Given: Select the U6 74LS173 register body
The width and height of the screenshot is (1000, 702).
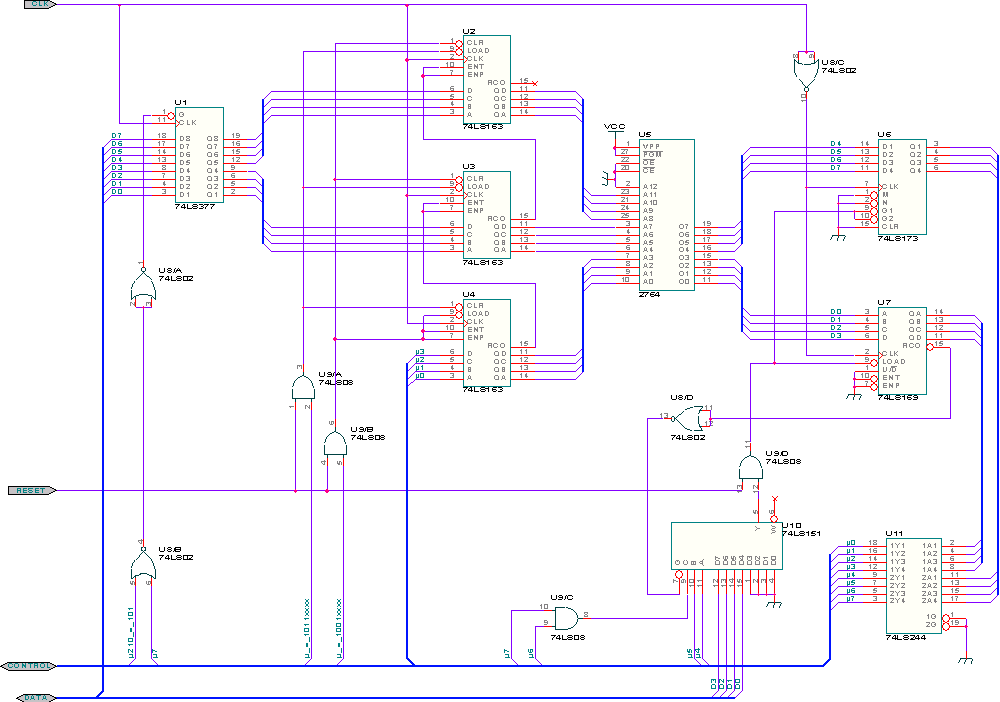Looking at the screenshot, I should click(x=902, y=187).
